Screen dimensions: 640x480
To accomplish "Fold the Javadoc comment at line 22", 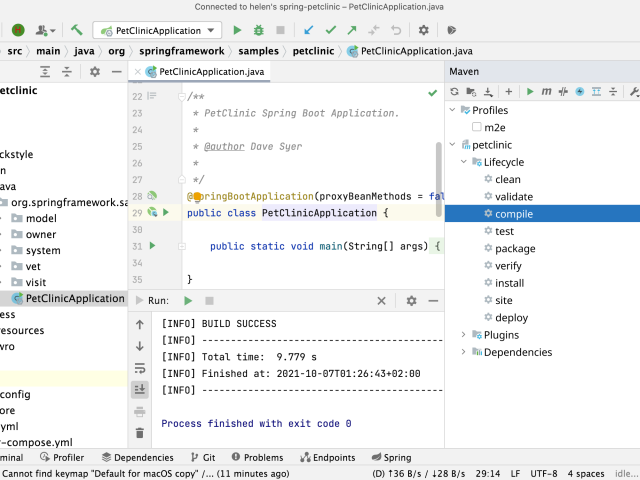I will 182,97.
